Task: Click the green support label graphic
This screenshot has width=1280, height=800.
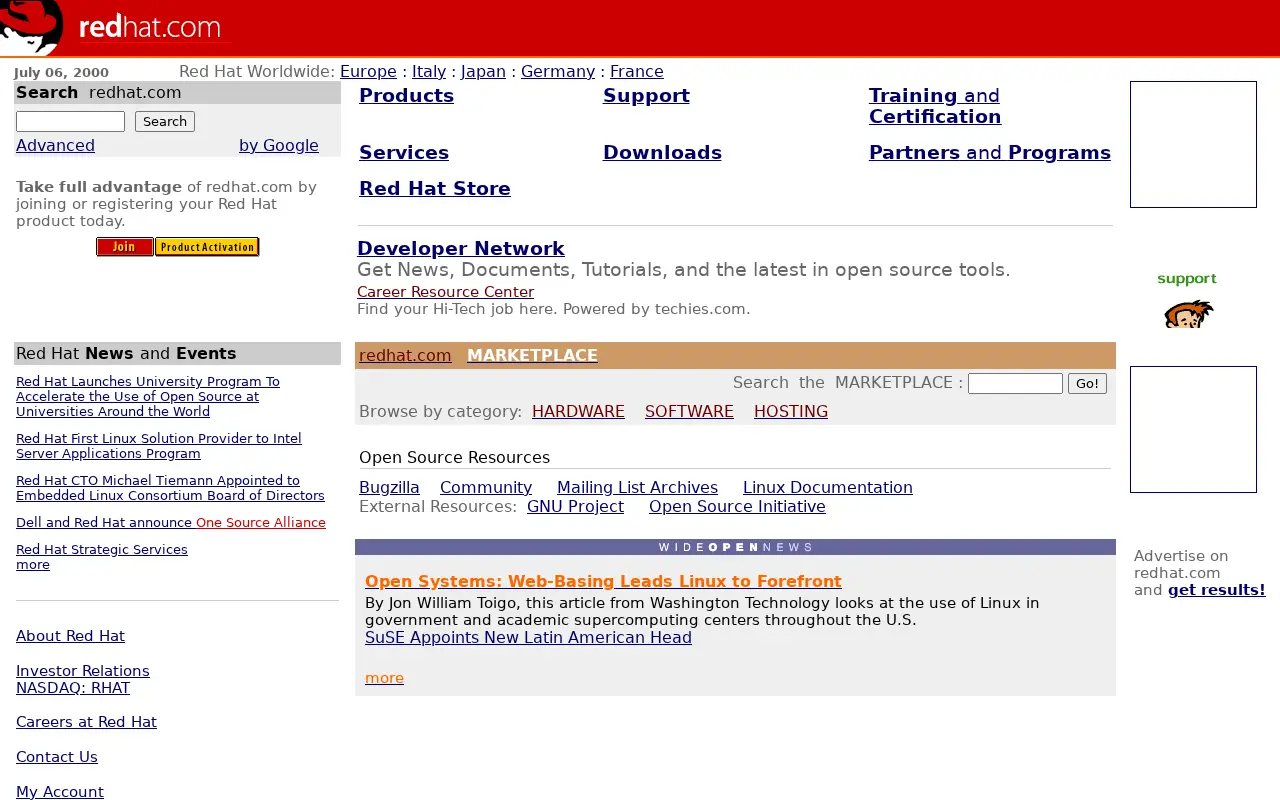Action: 1187,279
